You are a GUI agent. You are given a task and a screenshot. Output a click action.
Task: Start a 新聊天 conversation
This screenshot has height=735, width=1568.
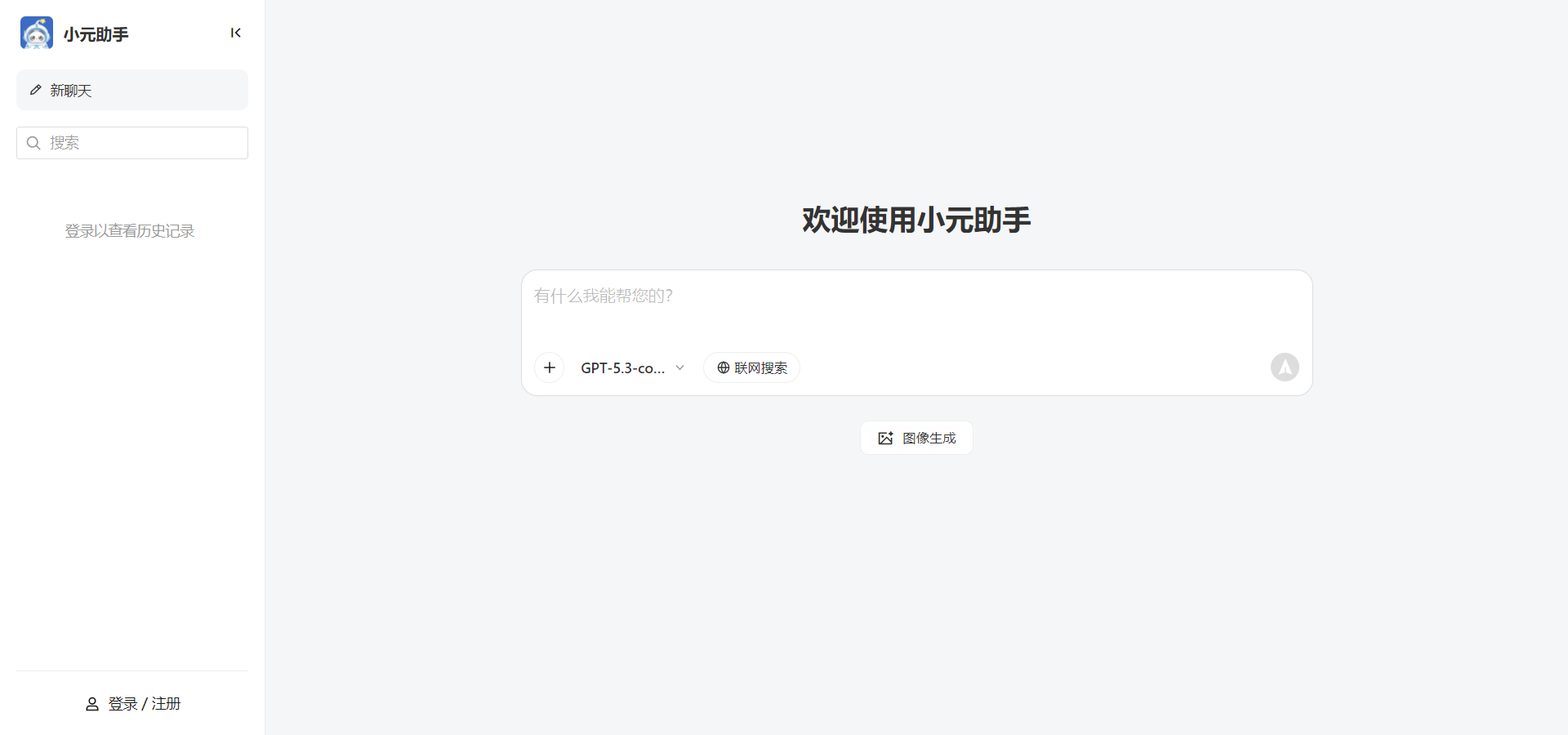131,90
